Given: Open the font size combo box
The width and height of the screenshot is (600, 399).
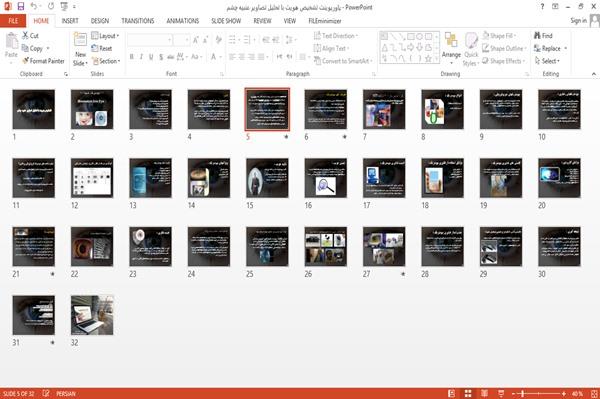Looking at the screenshot, I should (x=181, y=39).
